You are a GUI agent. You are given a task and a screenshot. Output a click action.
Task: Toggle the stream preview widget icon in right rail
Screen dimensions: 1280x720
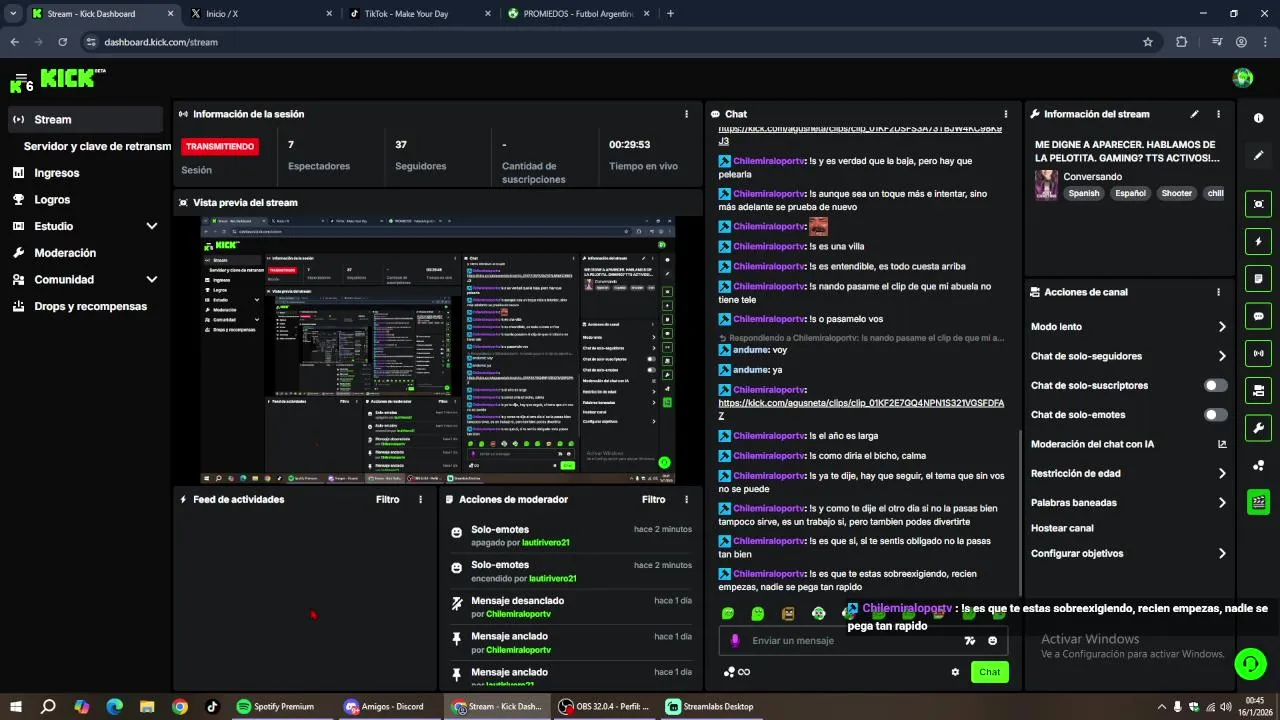pyautogui.click(x=1258, y=204)
